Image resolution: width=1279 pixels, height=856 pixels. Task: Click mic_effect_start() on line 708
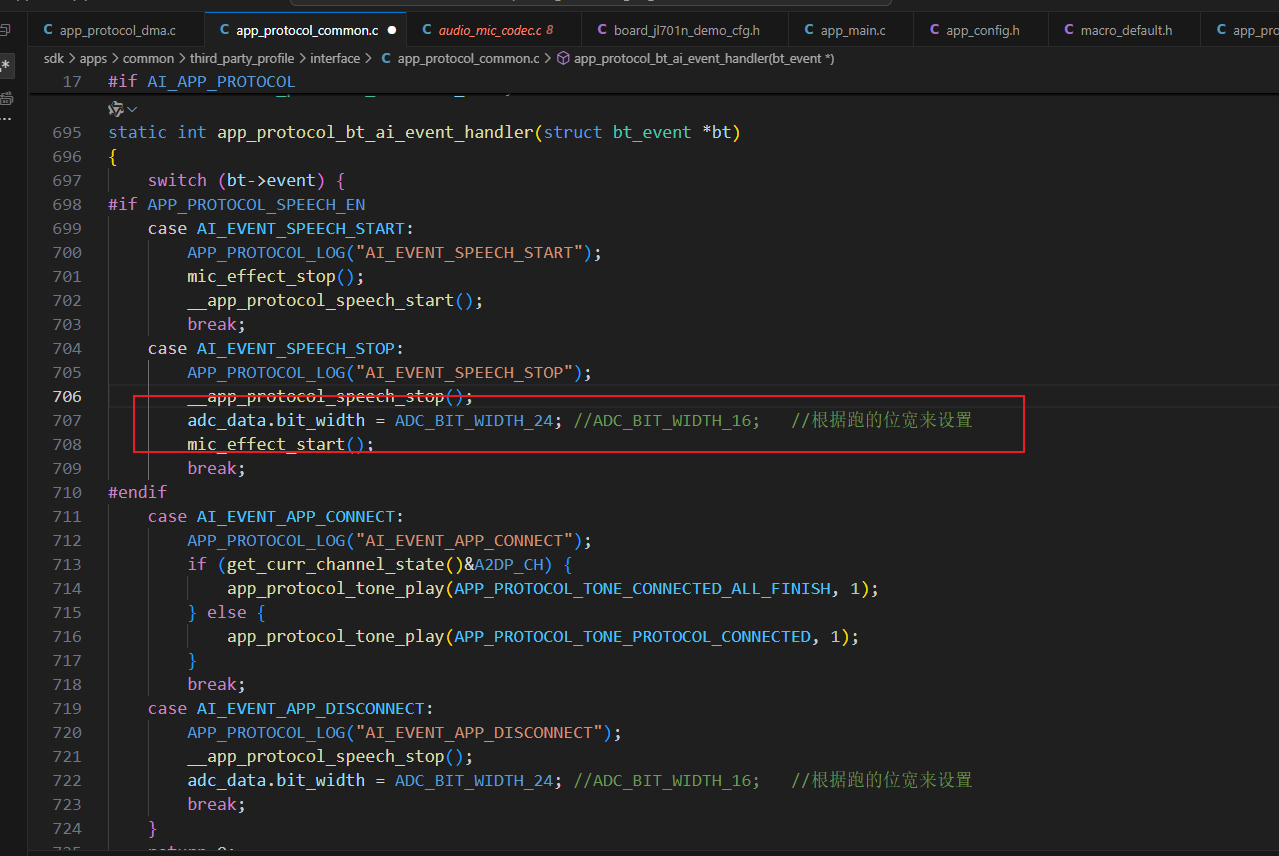click(280, 444)
